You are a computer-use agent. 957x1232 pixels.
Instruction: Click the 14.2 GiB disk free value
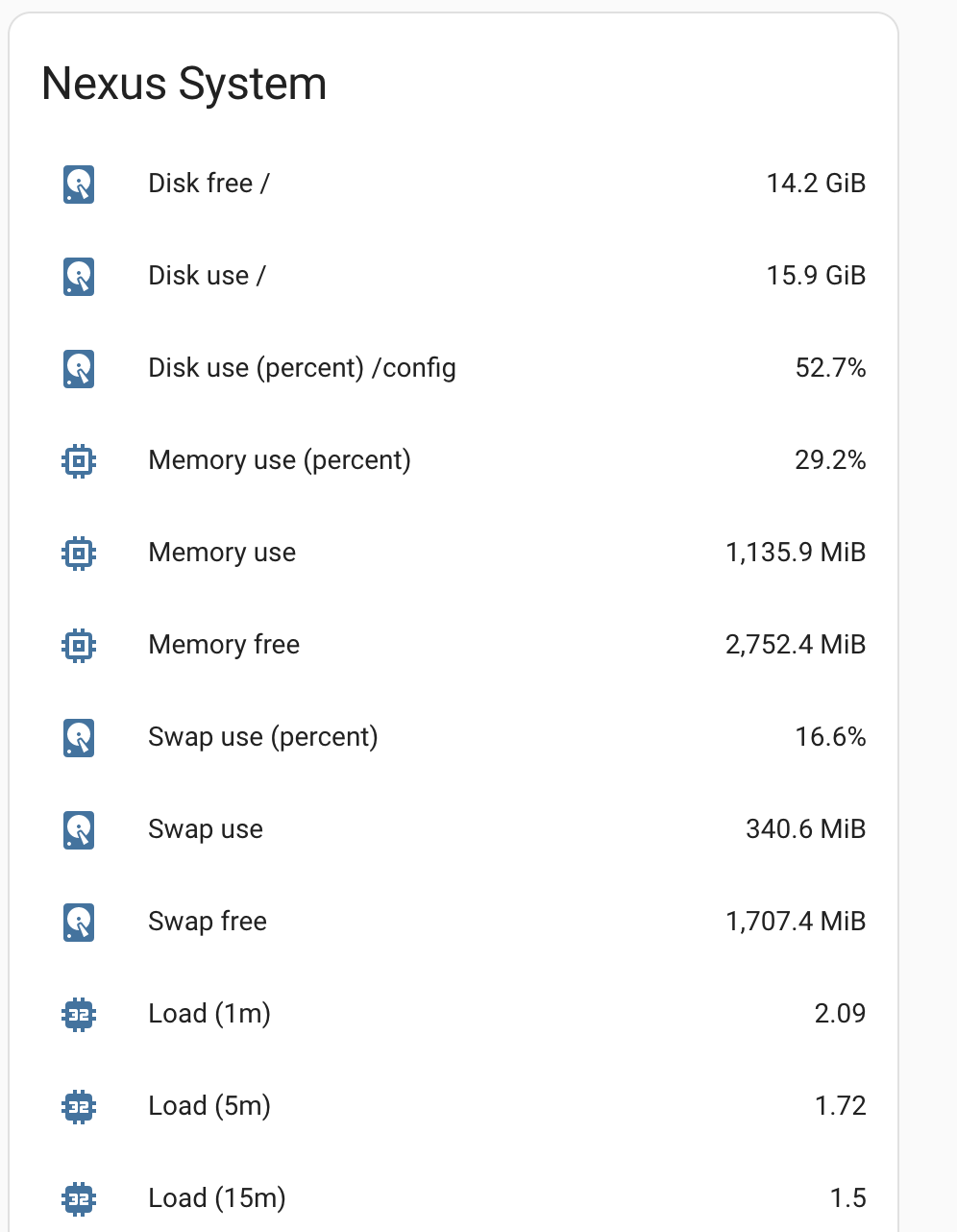(x=816, y=184)
